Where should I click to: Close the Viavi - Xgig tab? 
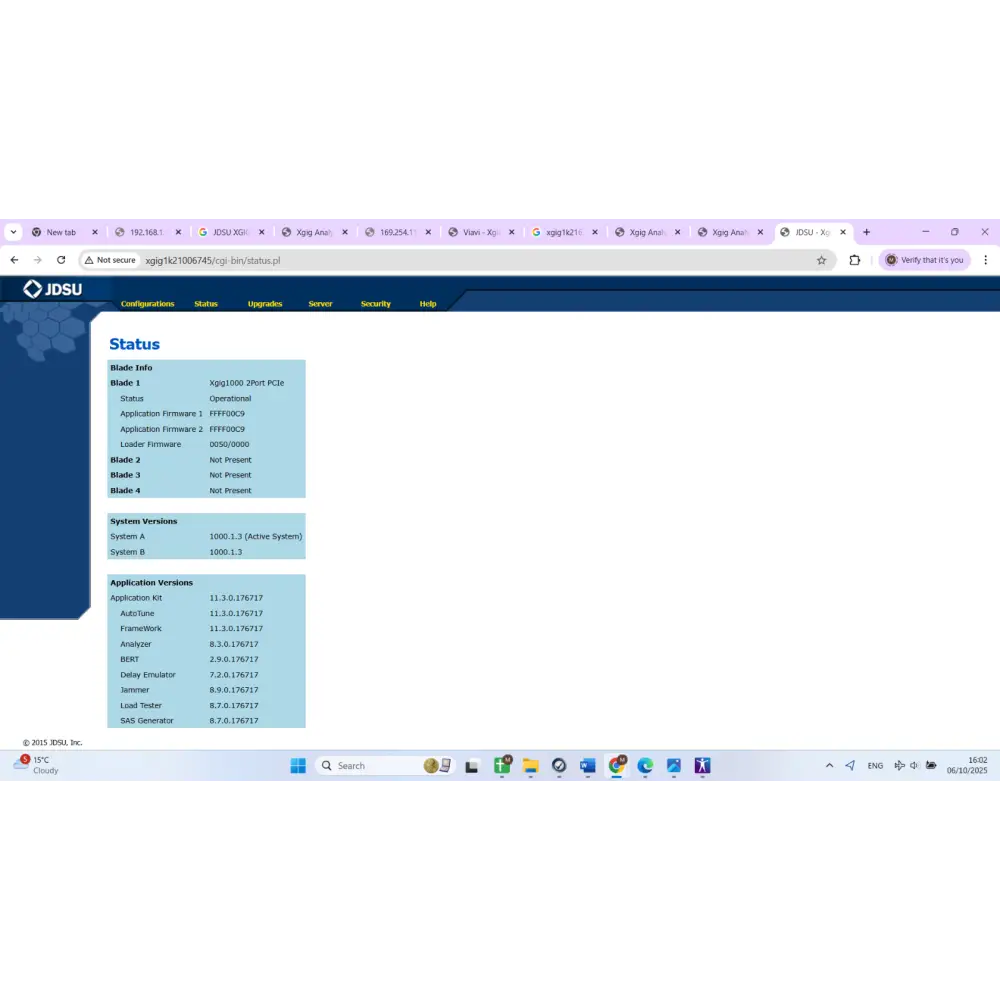click(511, 232)
